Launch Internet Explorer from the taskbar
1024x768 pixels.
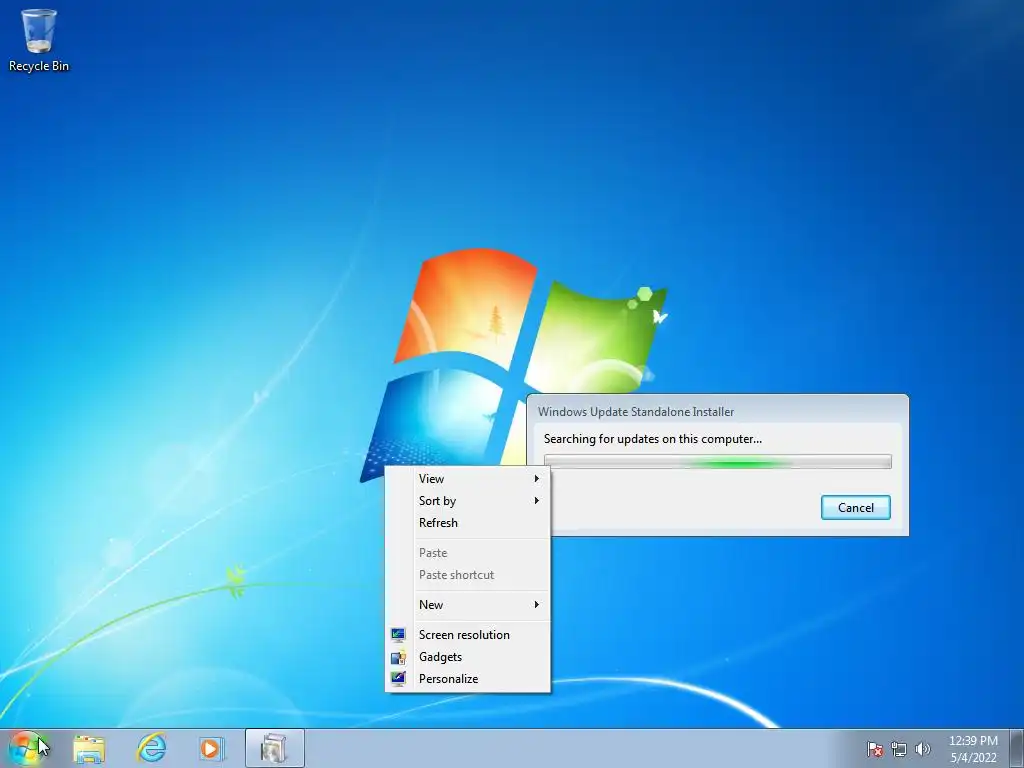pos(152,748)
